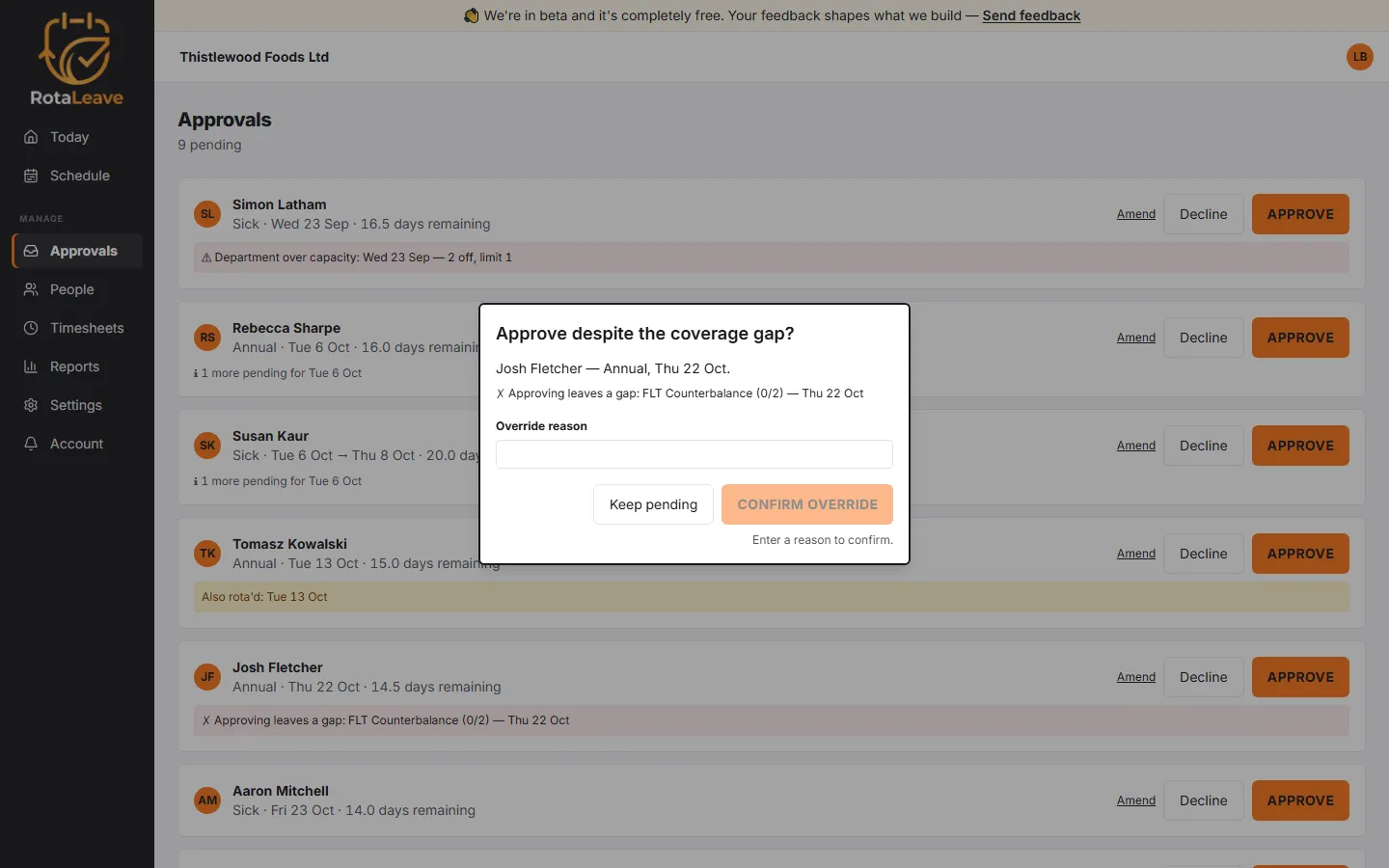The height and width of the screenshot is (868, 1389).
Task: Click Simon Latham's name
Action: pos(280,204)
